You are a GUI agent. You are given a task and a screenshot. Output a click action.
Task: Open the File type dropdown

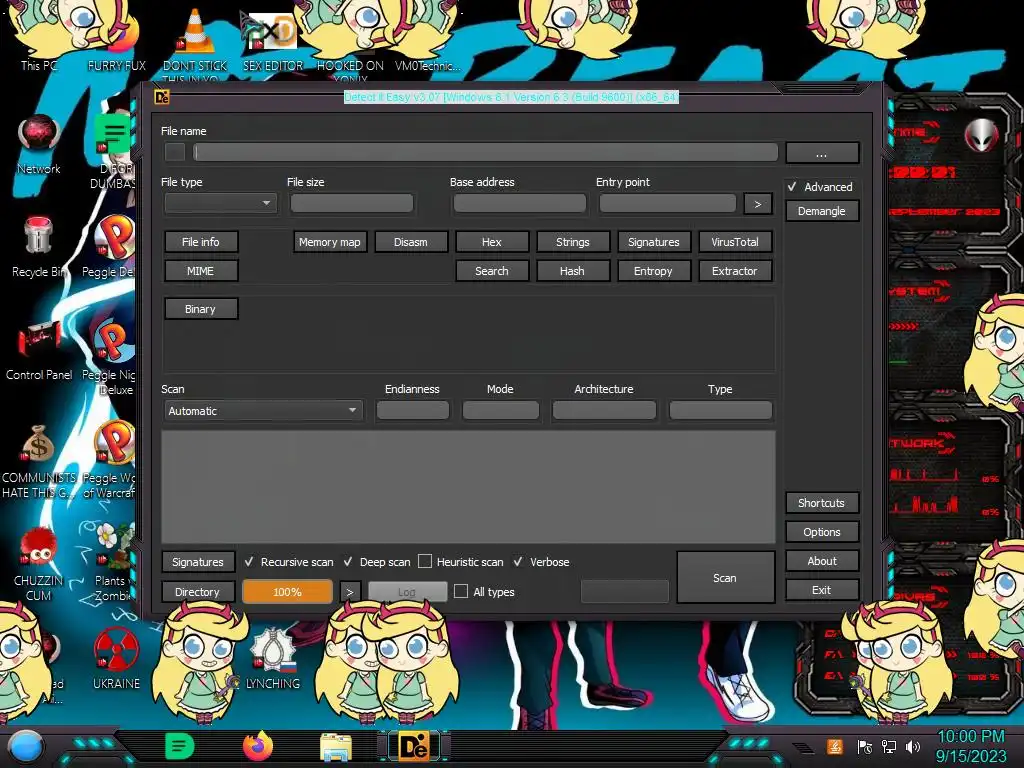[221, 203]
